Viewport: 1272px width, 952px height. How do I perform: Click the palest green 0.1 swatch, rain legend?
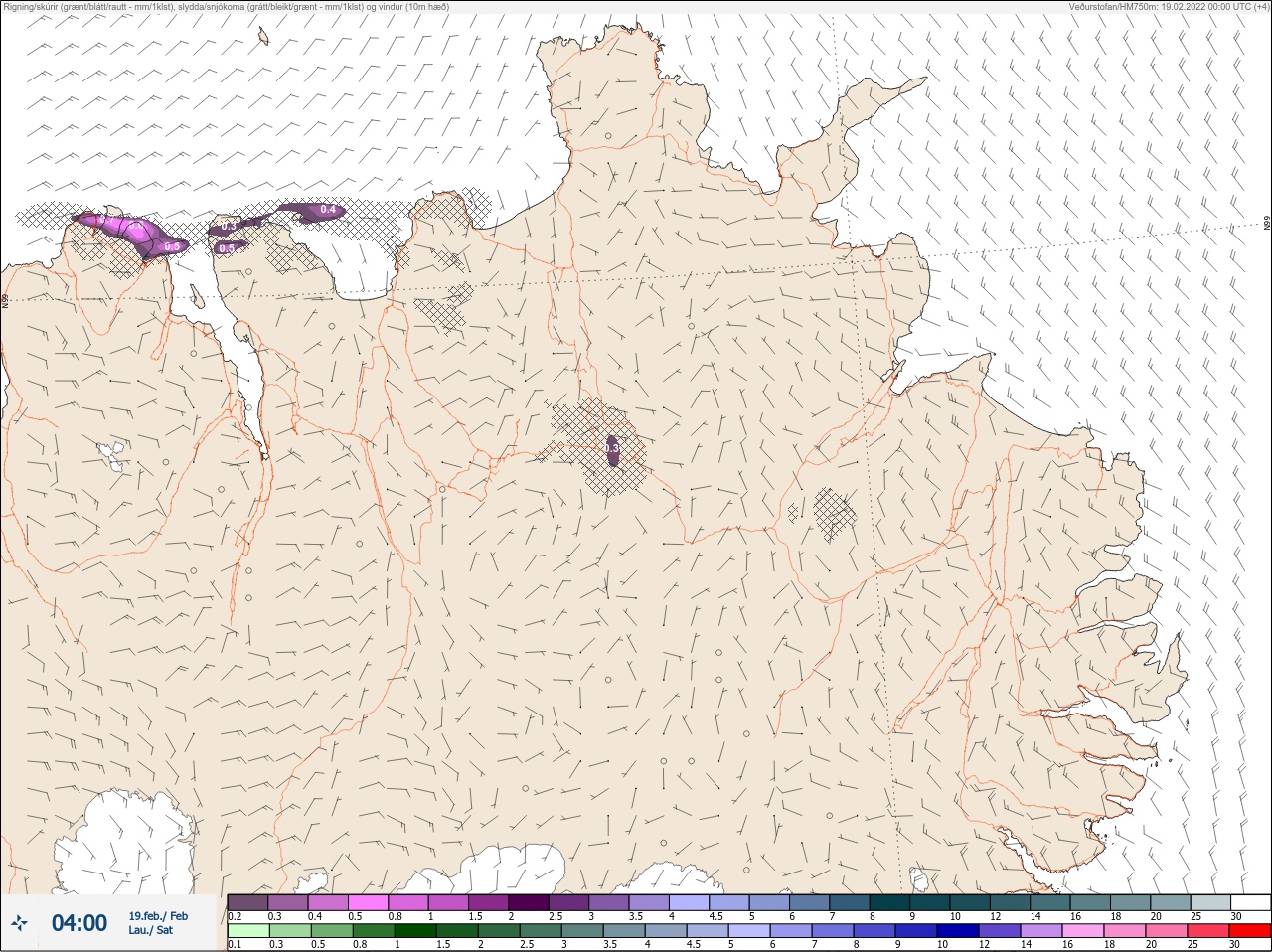pyautogui.click(x=247, y=931)
